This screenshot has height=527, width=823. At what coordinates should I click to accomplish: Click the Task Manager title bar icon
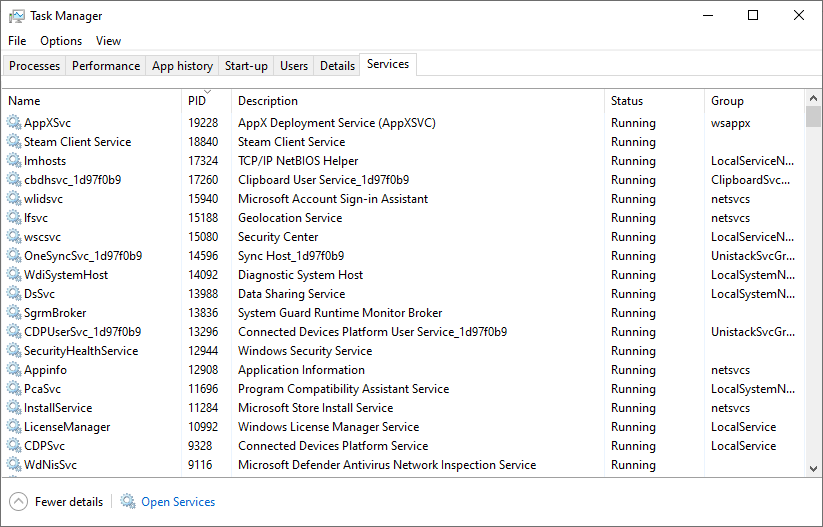[x=16, y=16]
